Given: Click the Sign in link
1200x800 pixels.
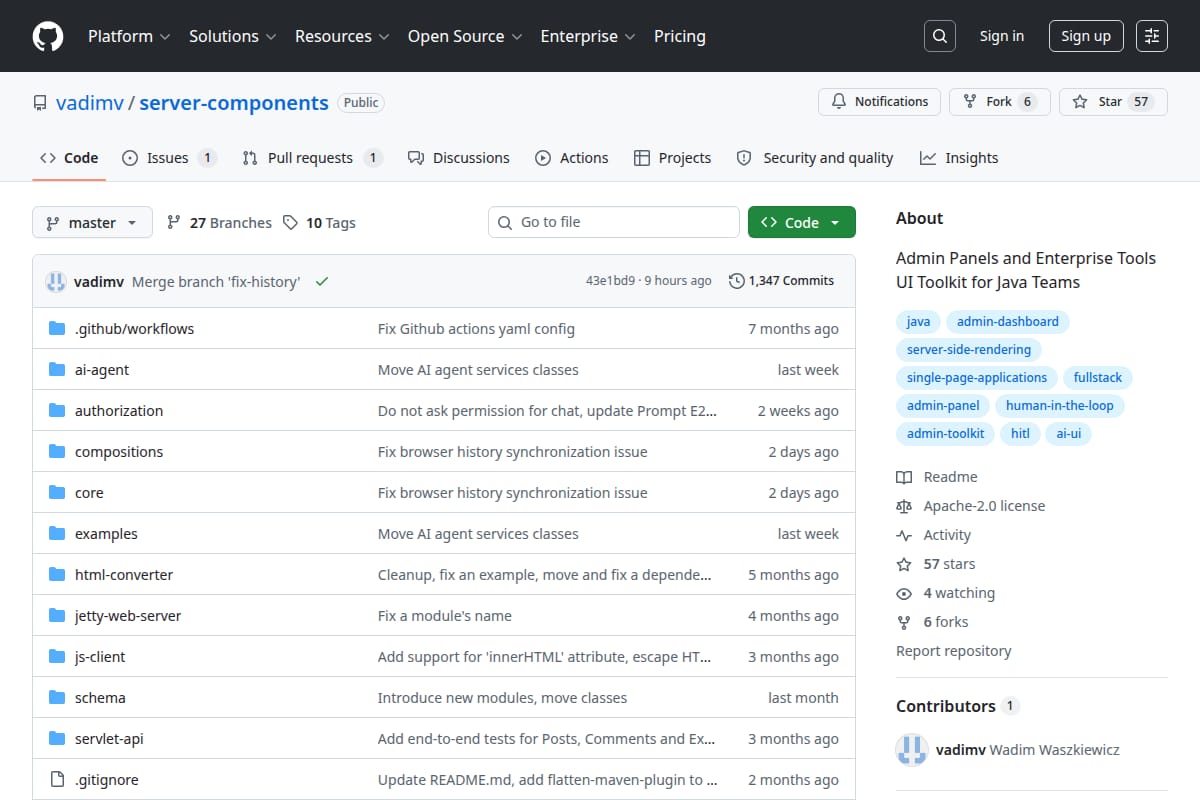Looking at the screenshot, I should click(x=1002, y=36).
